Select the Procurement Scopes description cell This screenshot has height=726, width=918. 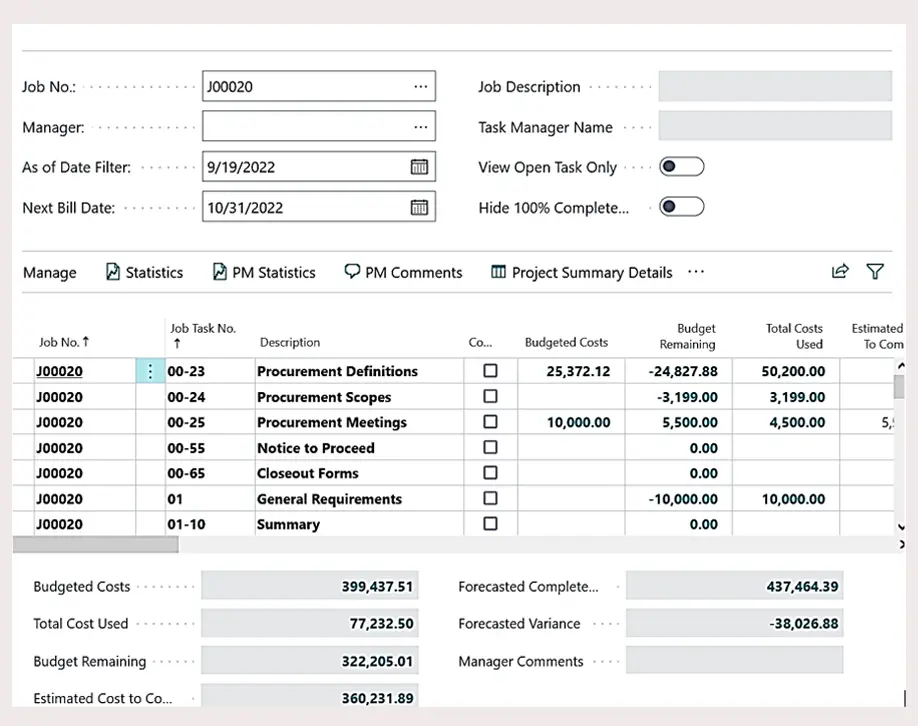point(359,397)
